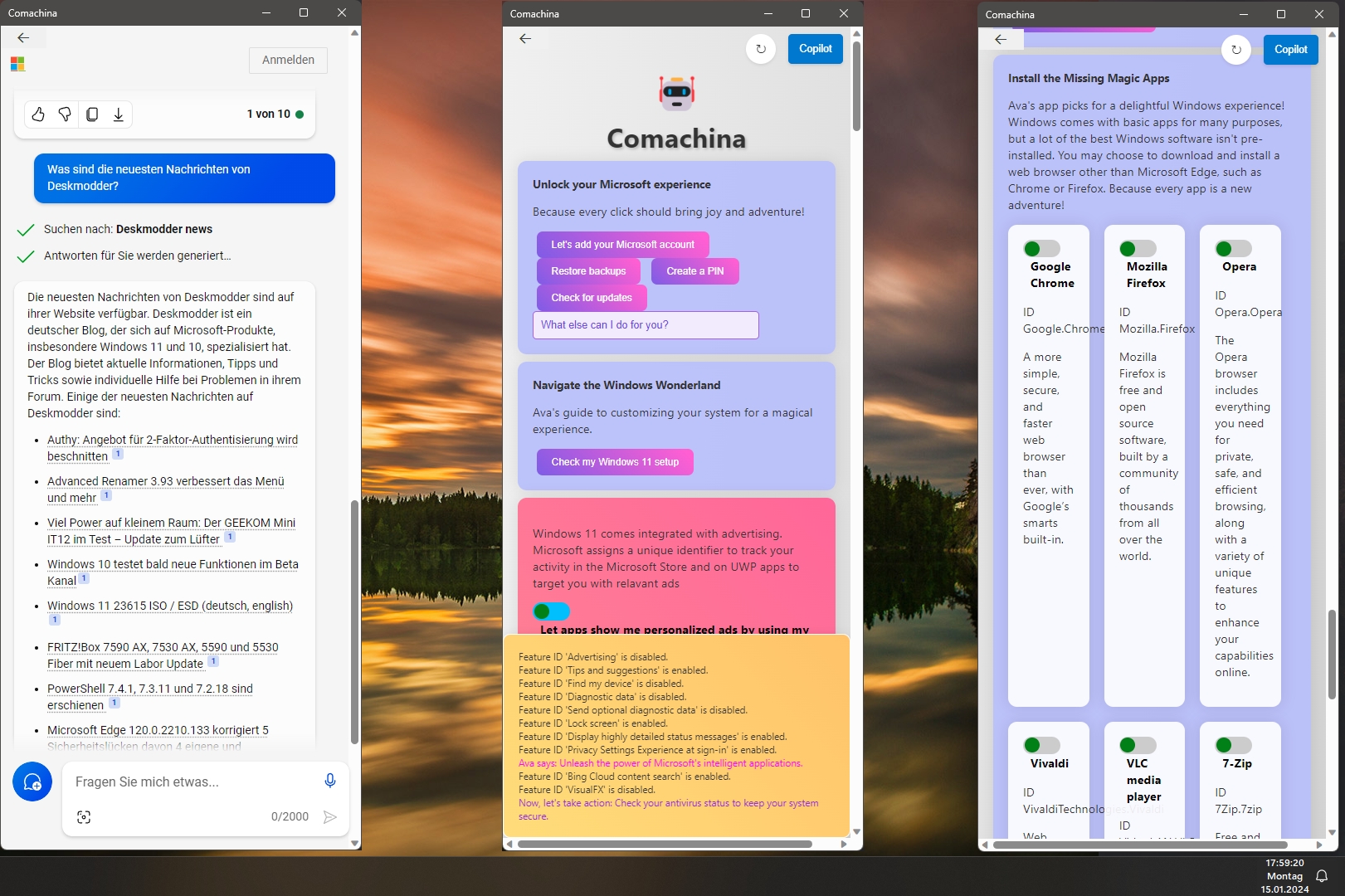Toggle the Opera app switch
The width and height of the screenshot is (1345, 896).
[x=1233, y=249]
